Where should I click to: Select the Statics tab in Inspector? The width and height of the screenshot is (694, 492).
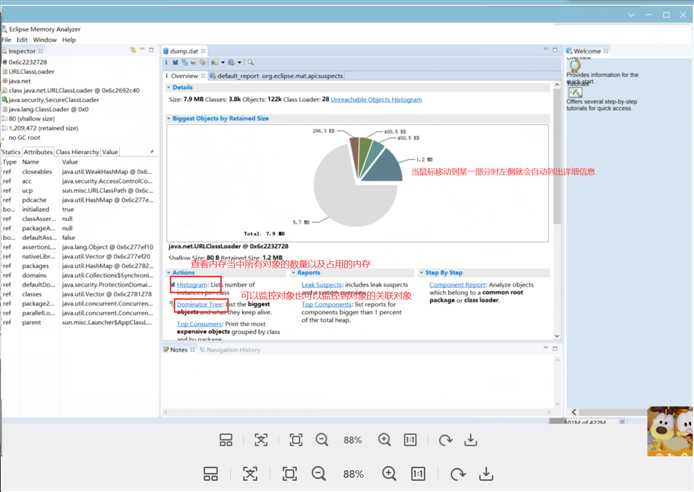pos(11,152)
